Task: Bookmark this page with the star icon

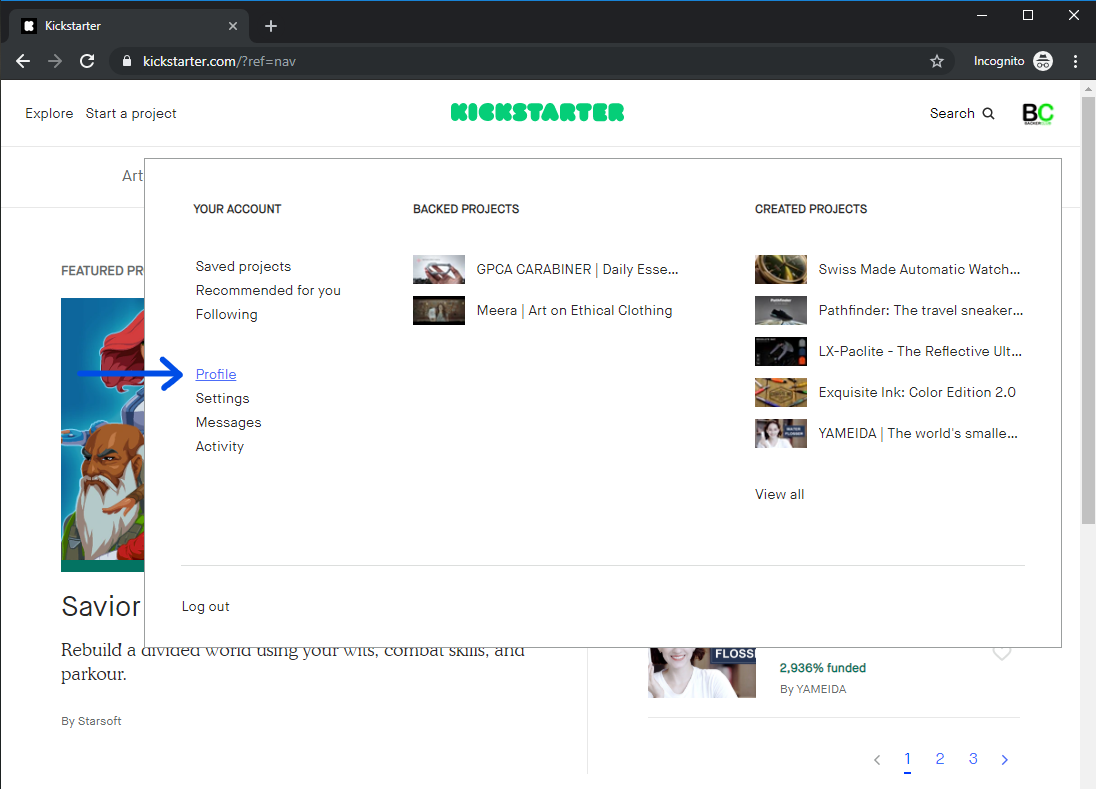Action: [x=937, y=61]
